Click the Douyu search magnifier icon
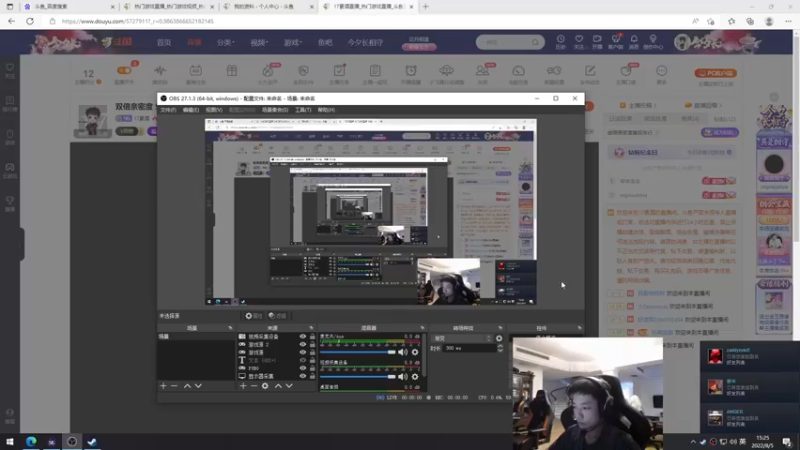Screen dimensions: 800x450 coord(535,42)
